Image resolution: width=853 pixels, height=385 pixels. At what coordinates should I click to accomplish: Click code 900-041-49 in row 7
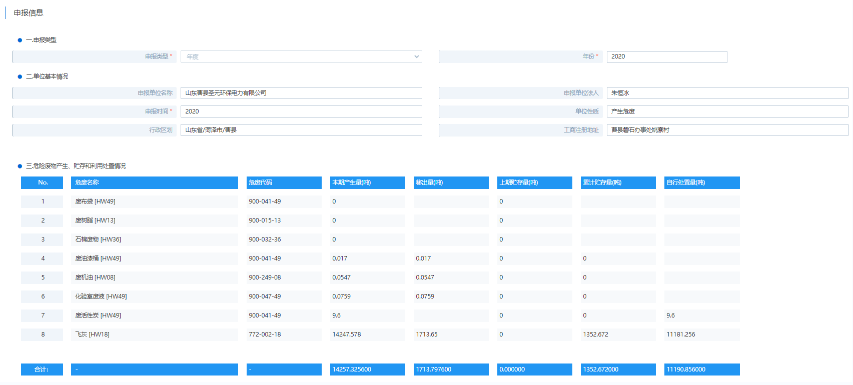(x=283, y=315)
